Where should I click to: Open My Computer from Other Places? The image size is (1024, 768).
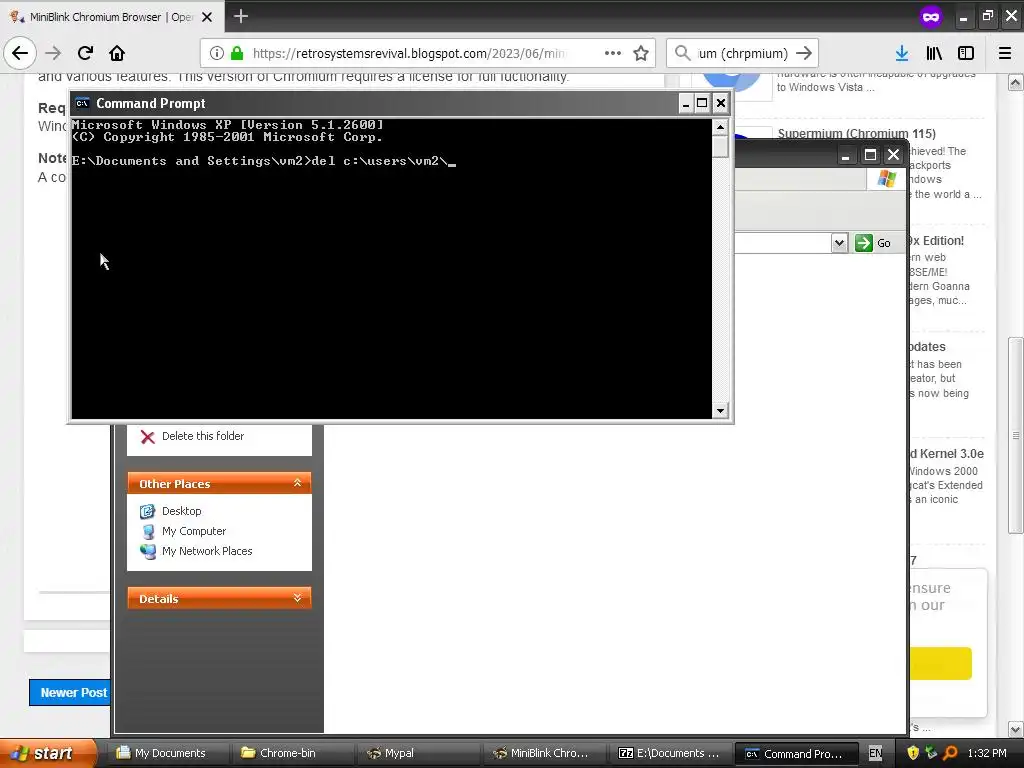pos(194,531)
